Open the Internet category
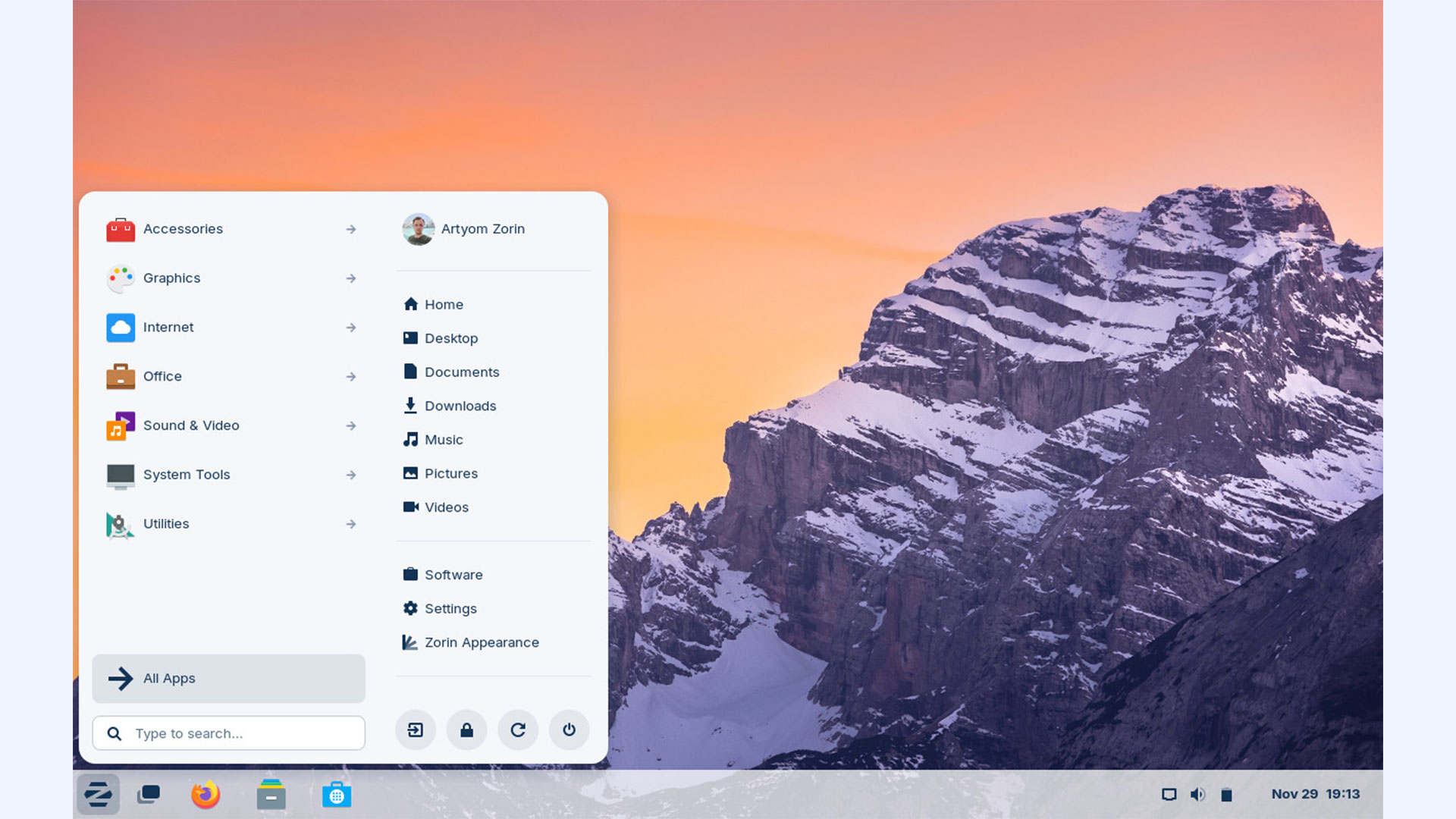This screenshot has width=1456, height=819. point(229,328)
